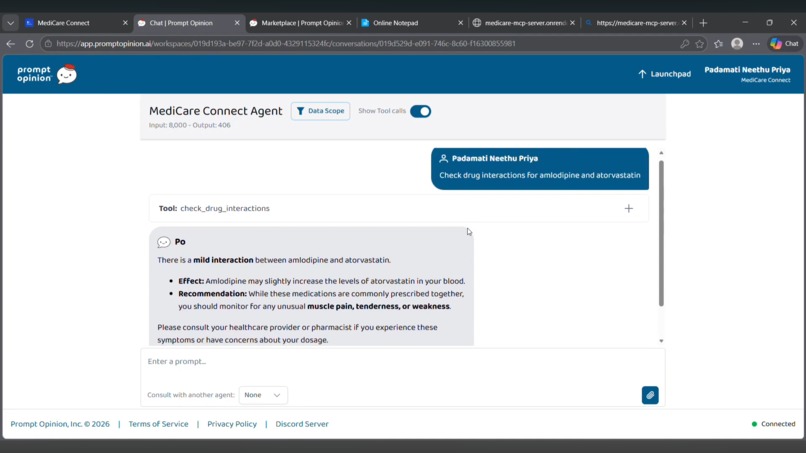806x453 pixels.
Task: Minimize the browser window
Action: click(x=745, y=23)
